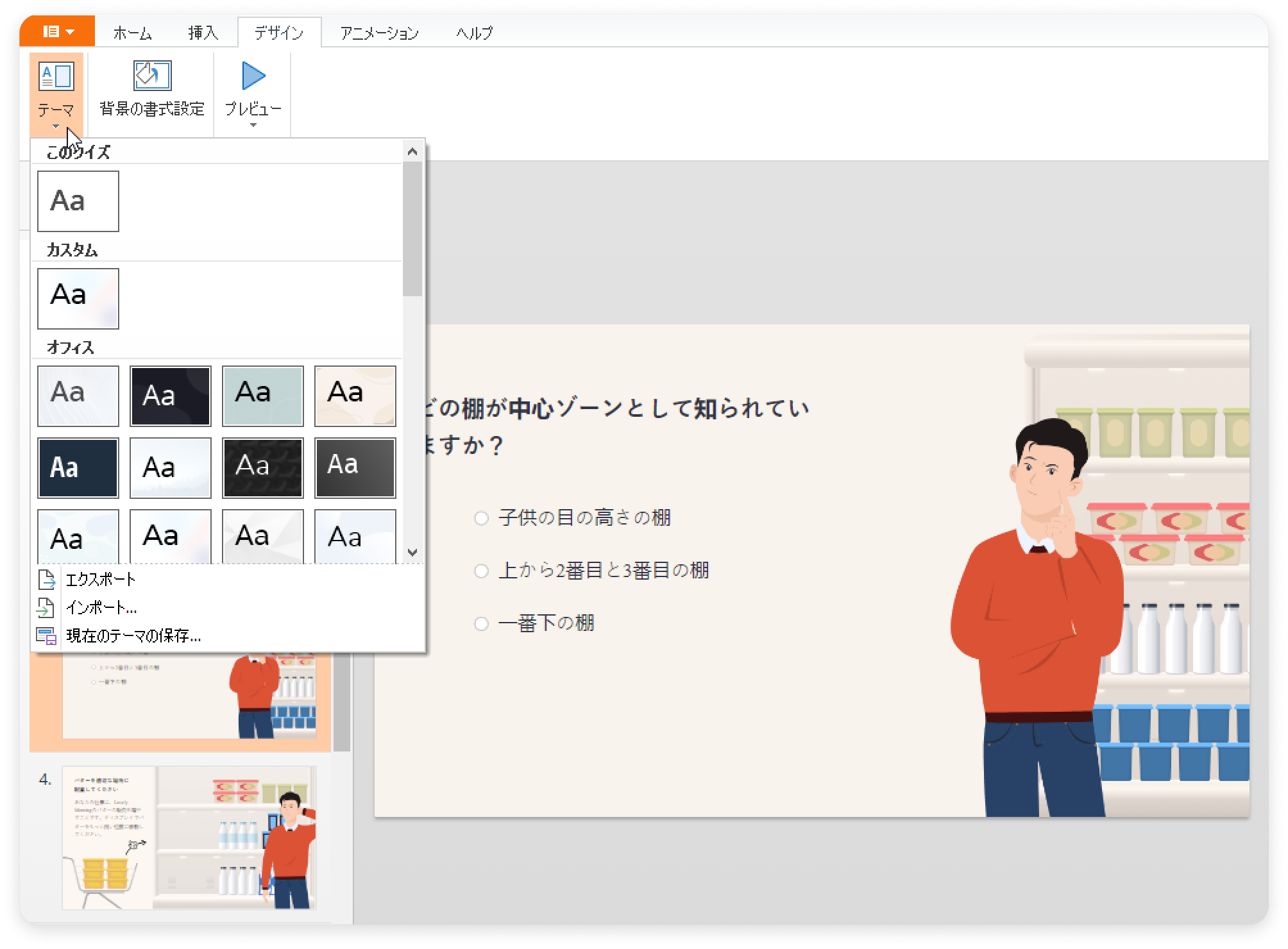Viewport: 1288px width, 949px height.
Task: Expand the プレビュー dropdown arrow
Action: click(x=253, y=125)
